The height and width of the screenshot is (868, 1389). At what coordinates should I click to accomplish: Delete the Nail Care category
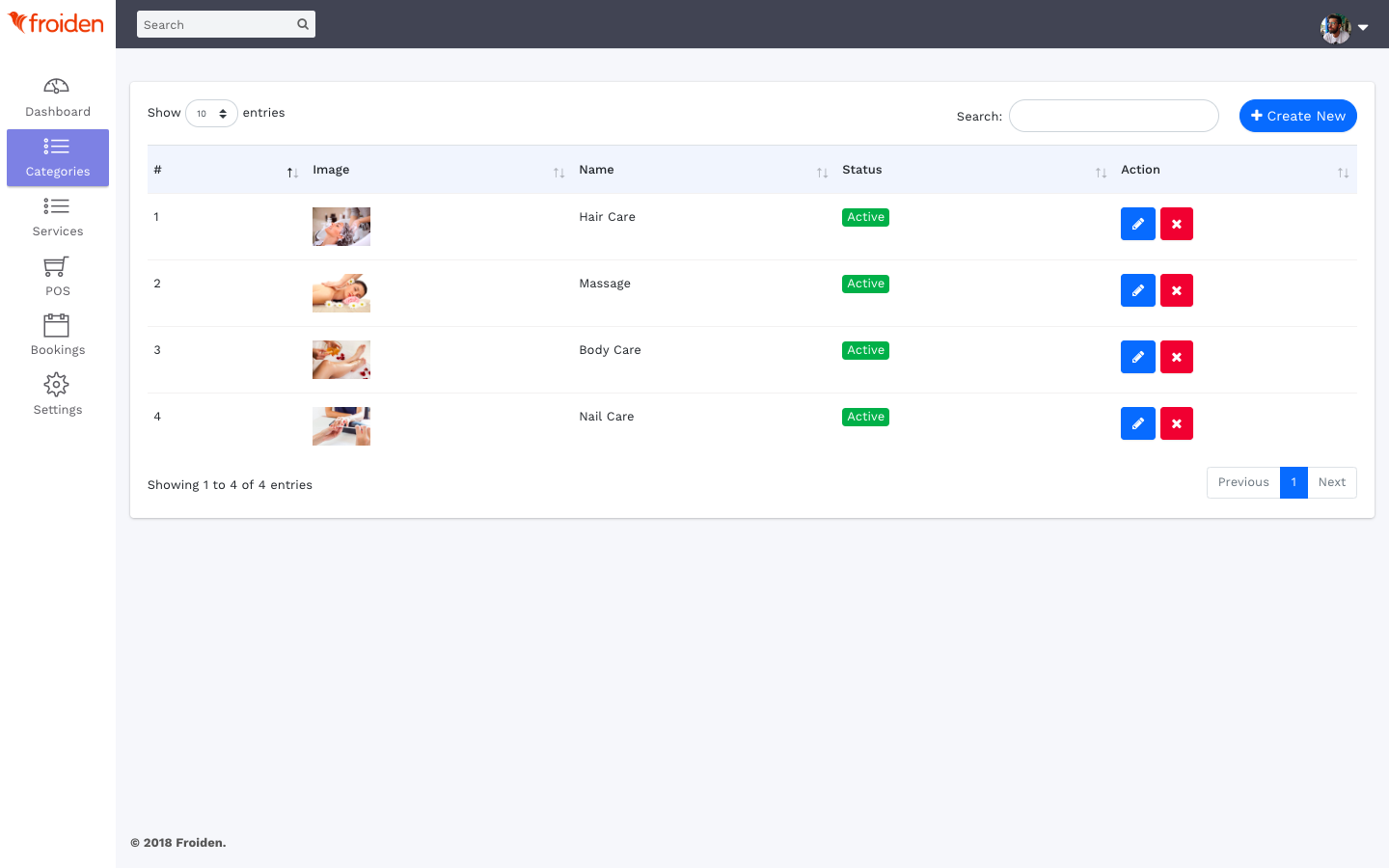click(x=1176, y=423)
